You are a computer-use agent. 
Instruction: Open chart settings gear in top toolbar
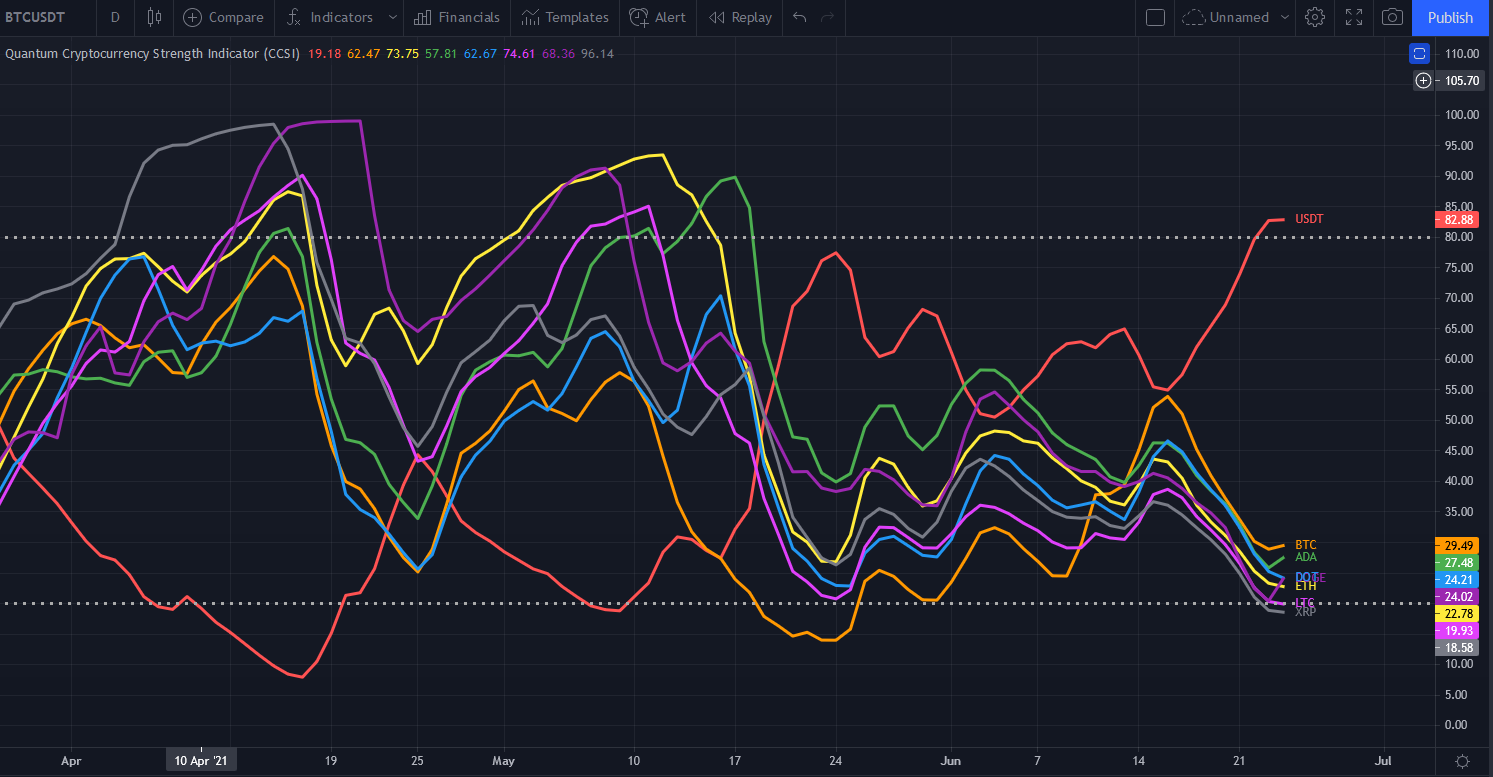[x=1315, y=17]
